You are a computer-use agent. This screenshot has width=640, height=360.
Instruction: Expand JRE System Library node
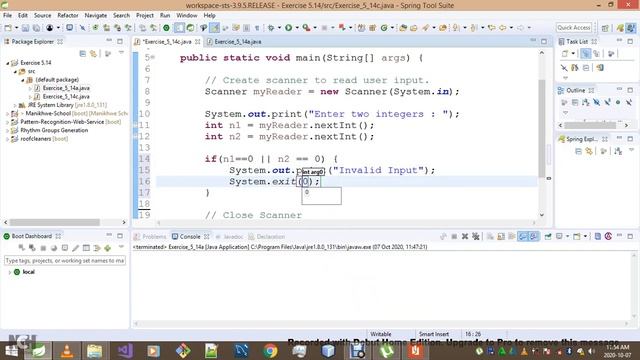click(x=15, y=105)
